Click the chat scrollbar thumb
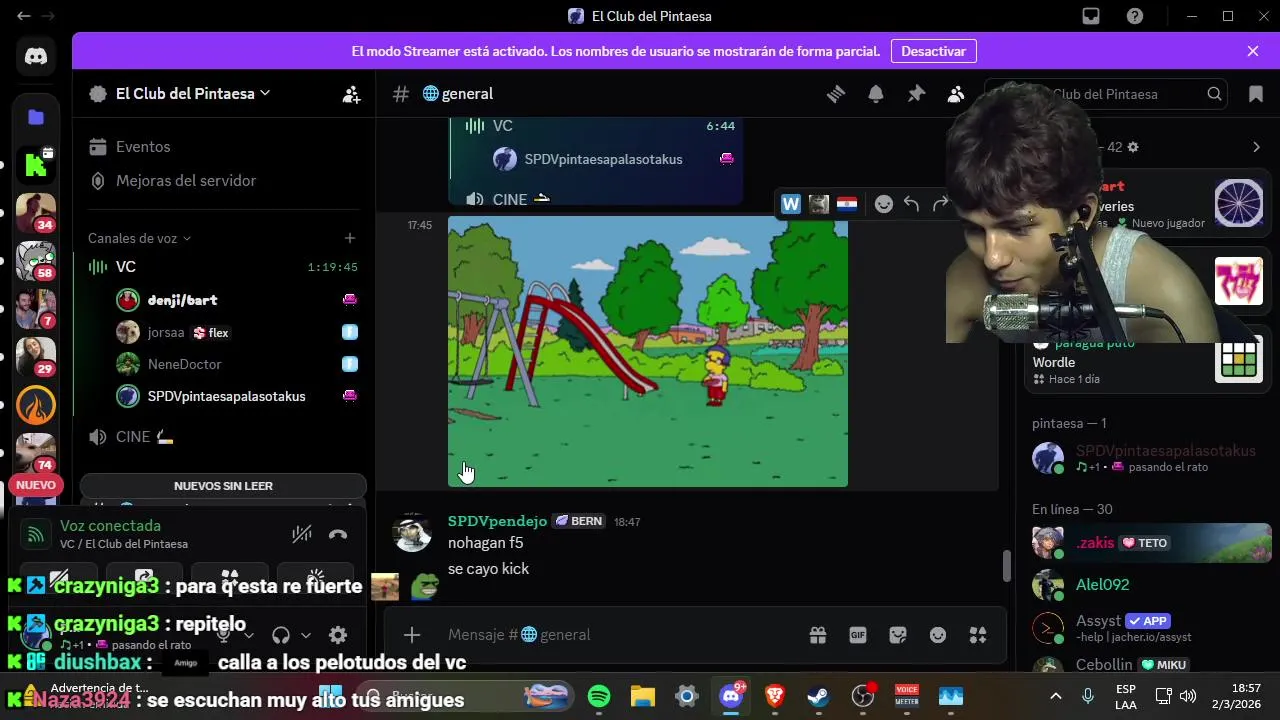Viewport: 1280px width, 720px height. click(1007, 566)
